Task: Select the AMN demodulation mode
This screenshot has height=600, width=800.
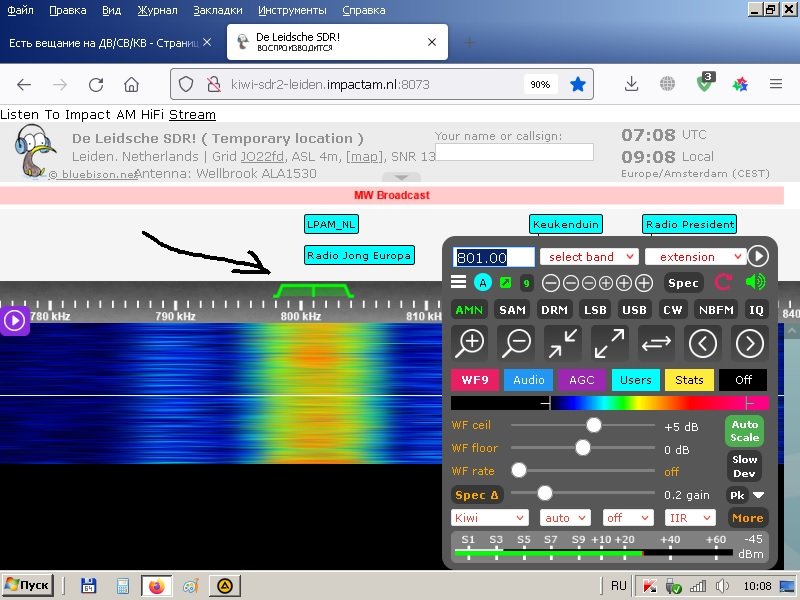Action: [469, 310]
